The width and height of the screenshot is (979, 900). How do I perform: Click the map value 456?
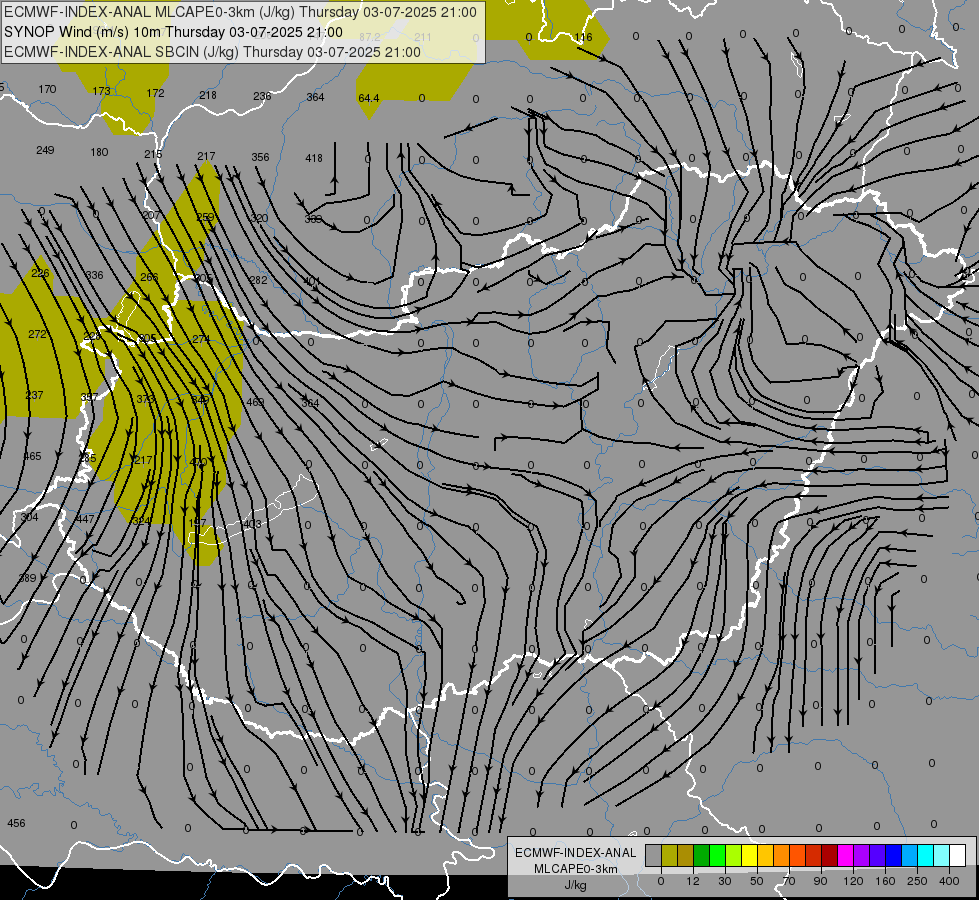point(16,823)
